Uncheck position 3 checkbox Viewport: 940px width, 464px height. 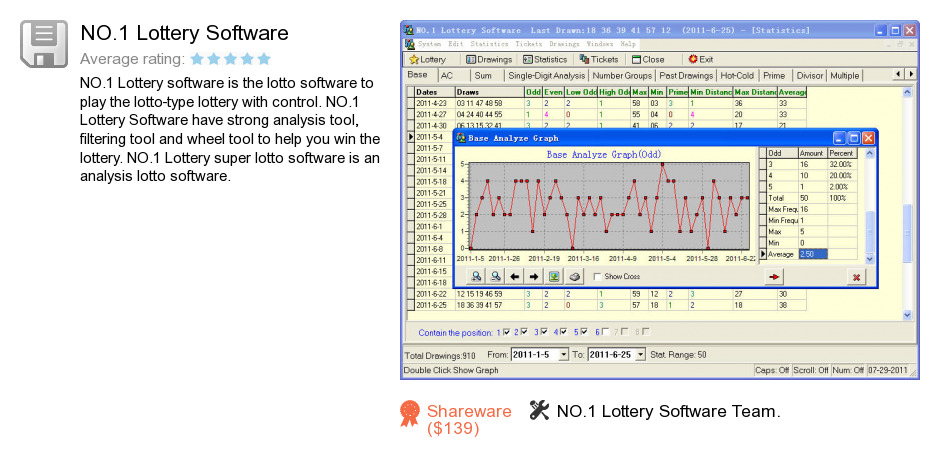click(544, 332)
